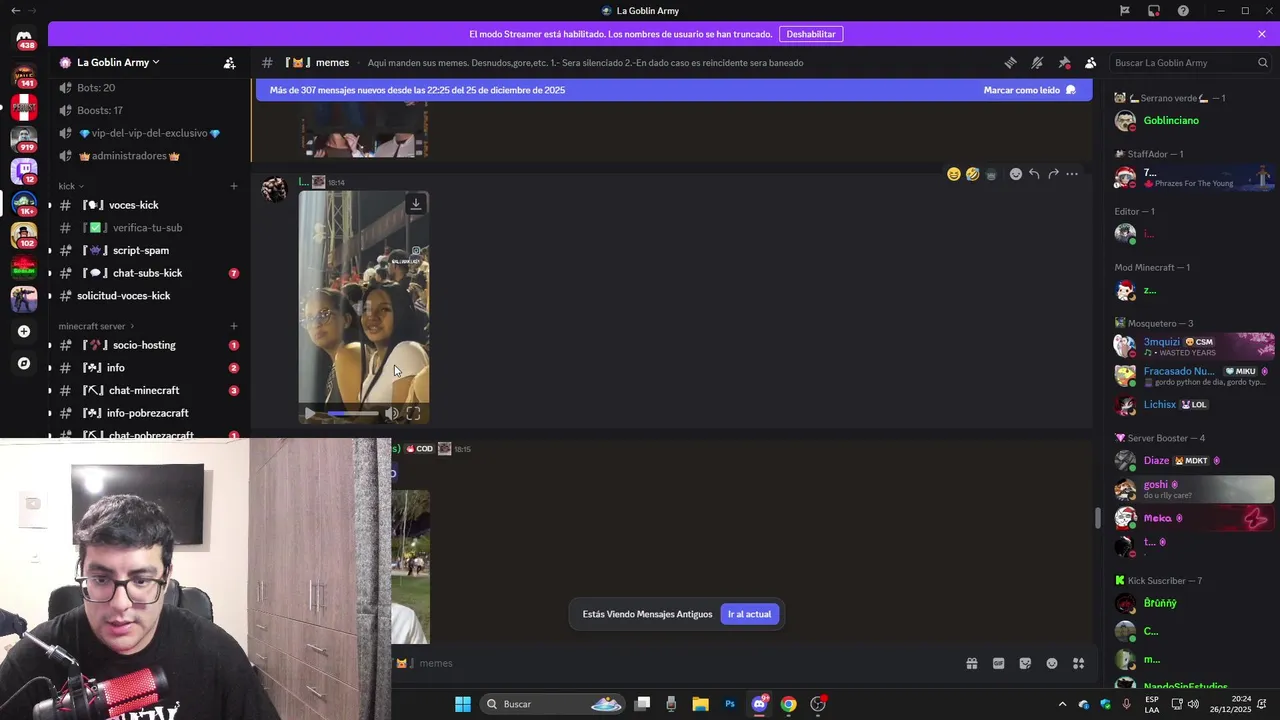This screenshot has width=1280, height=720.
Task: Open the add reaction picker on the message
Action: pos(1016,174)
